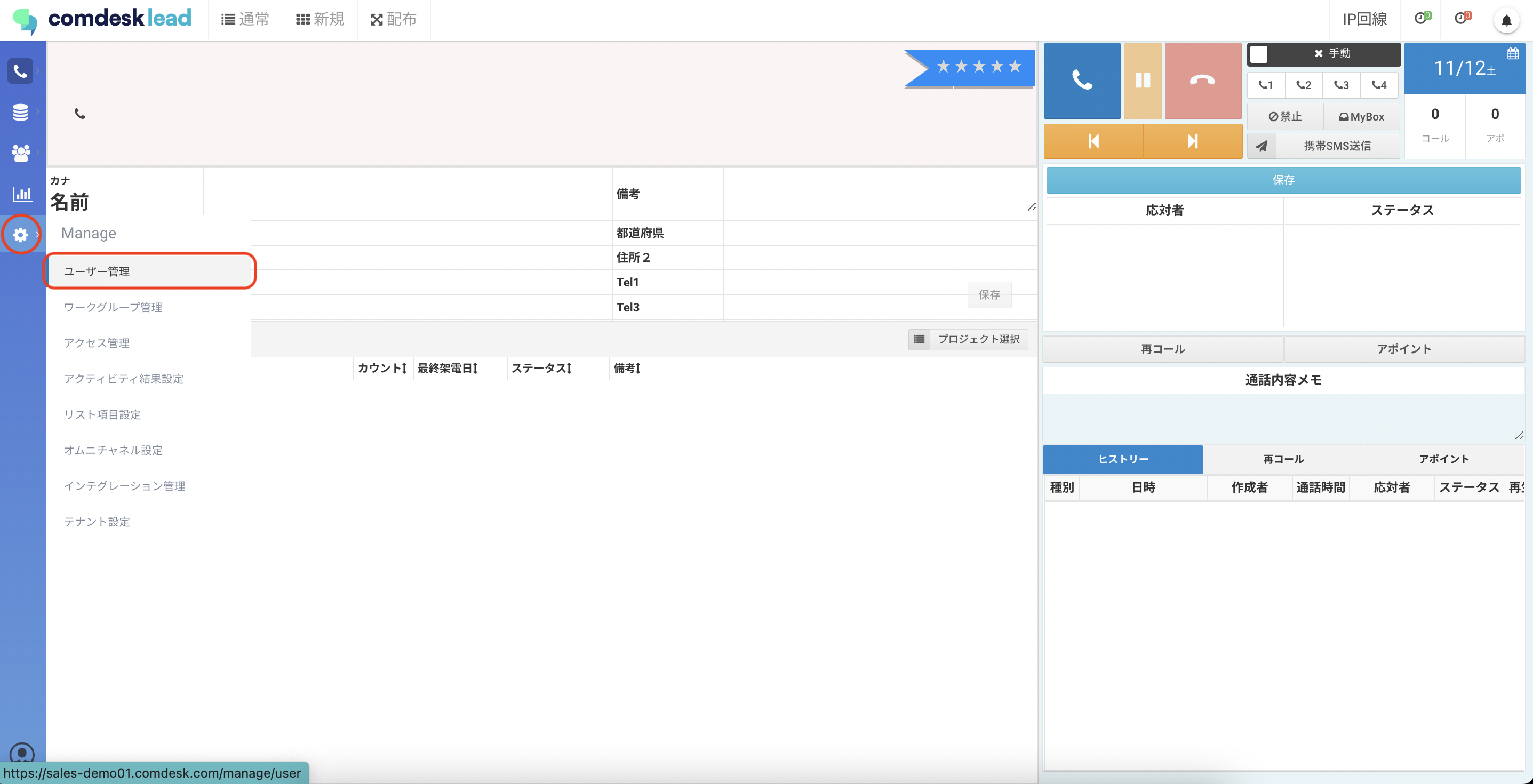This screenshot has width=1533, height=784.
Task: Open the database icon in sidebar
Action: pos(21,111)
